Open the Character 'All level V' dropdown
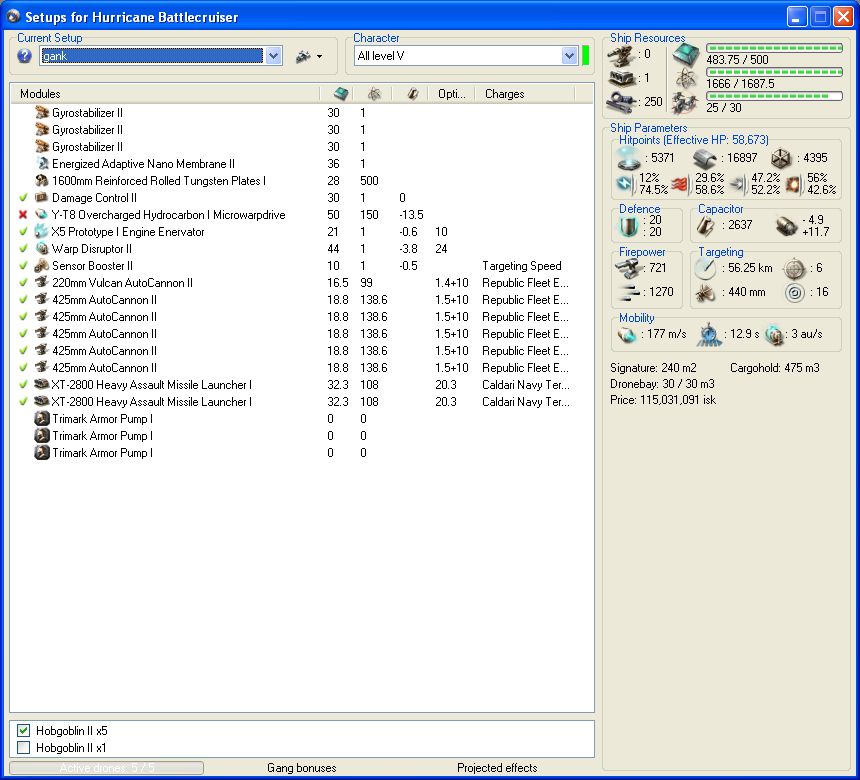 (569, 55)
